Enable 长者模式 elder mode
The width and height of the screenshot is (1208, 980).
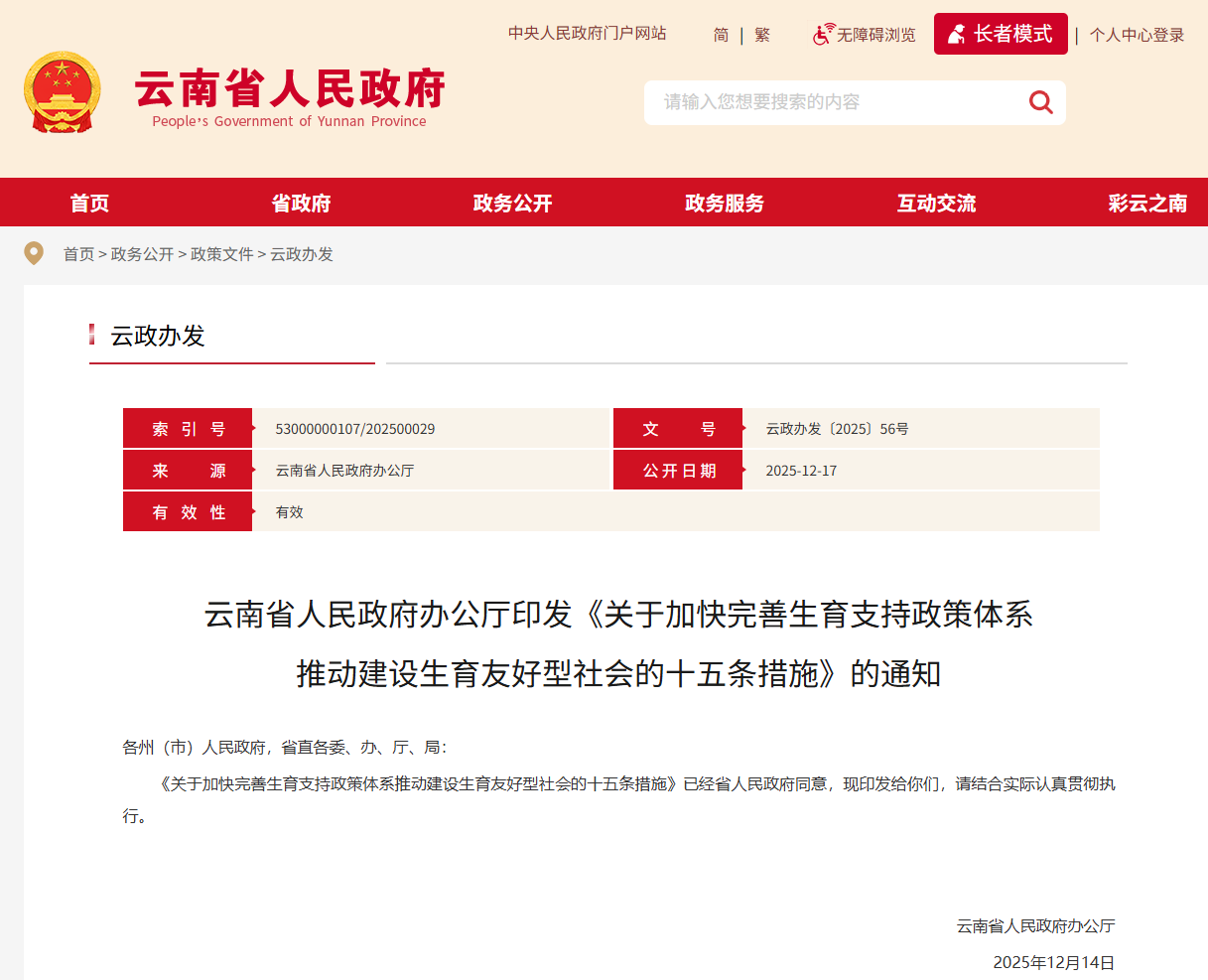click(1001, 34)
